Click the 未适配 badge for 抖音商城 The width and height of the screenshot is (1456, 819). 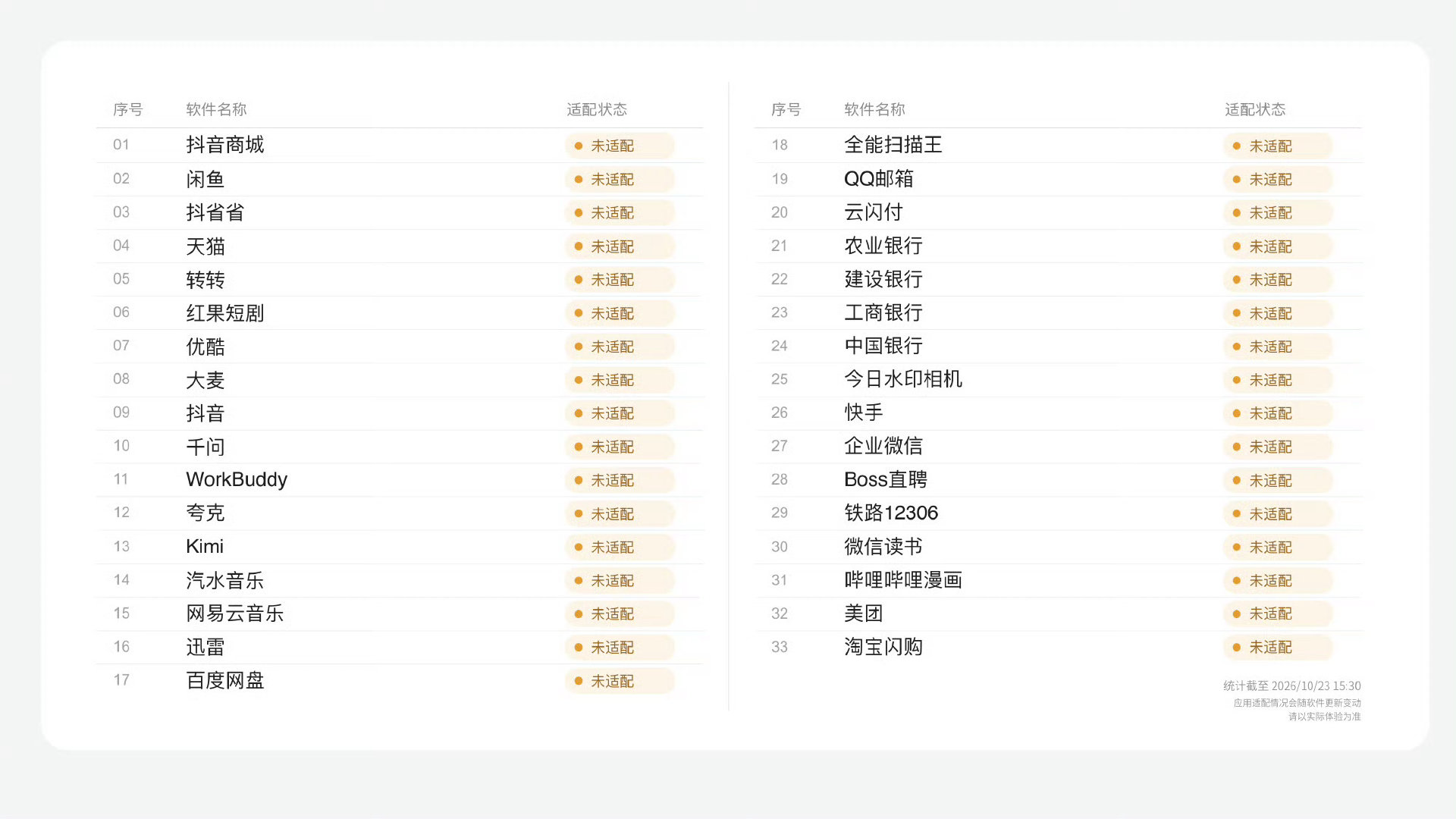620,146
